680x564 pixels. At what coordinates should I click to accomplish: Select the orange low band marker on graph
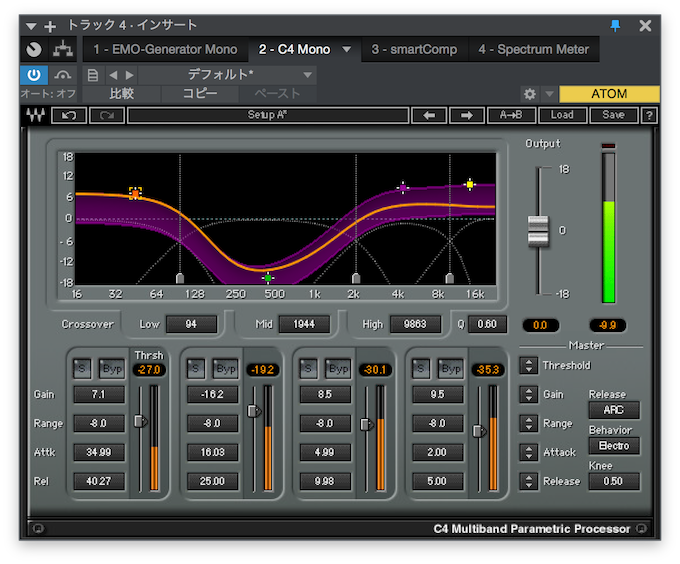(x=135, y=193)
